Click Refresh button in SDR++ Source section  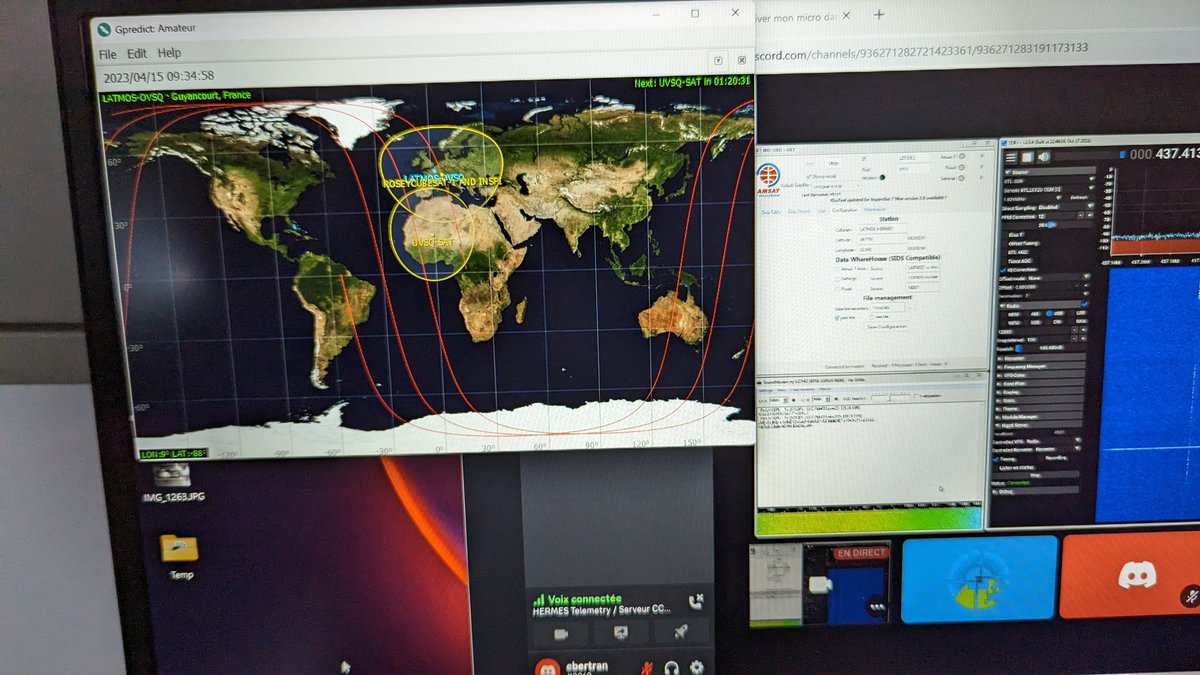click(x=1079, y=197)
